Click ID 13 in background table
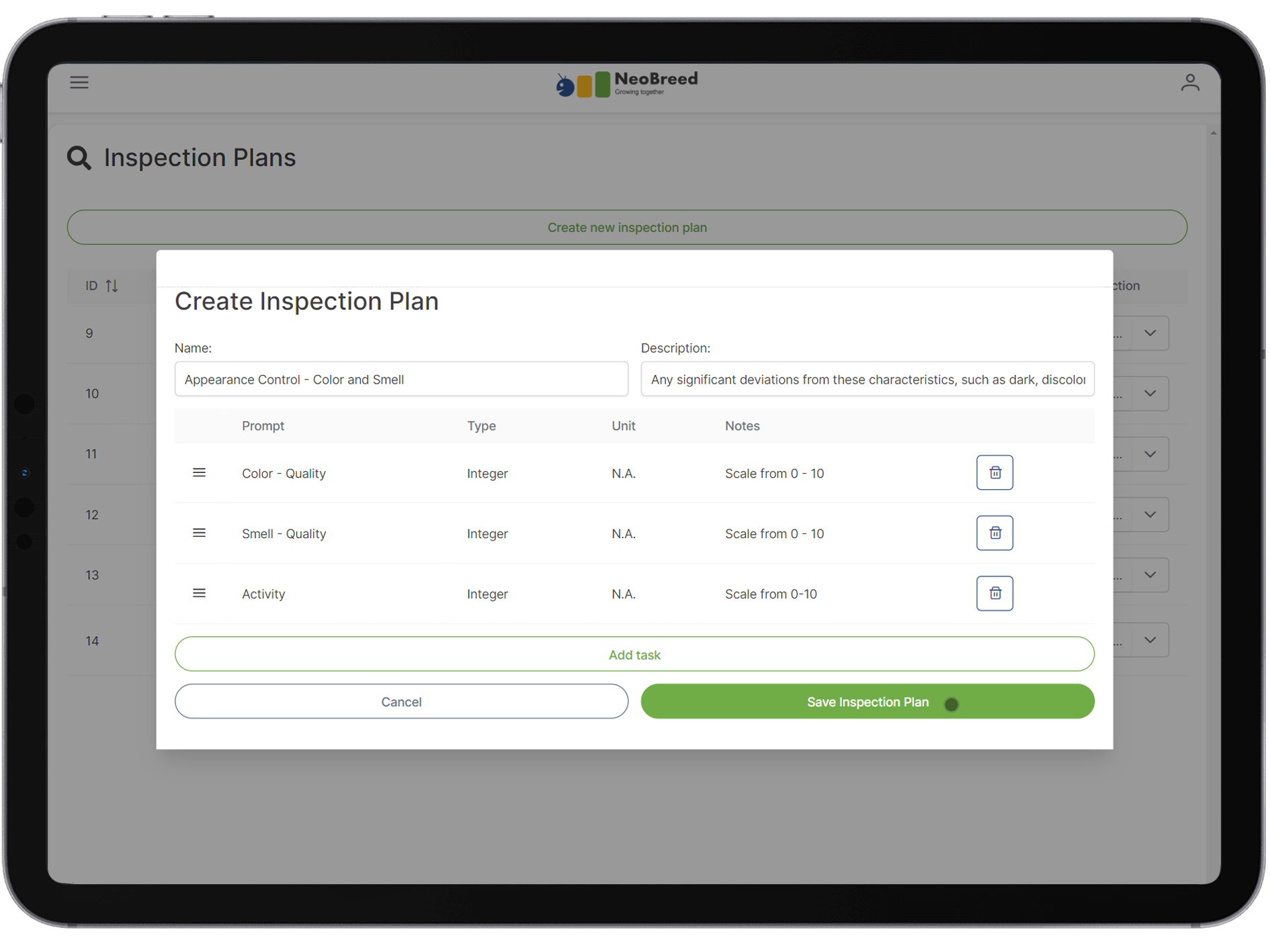The width and height of the screenshot is (1270, 952). [x=92, y=576]
